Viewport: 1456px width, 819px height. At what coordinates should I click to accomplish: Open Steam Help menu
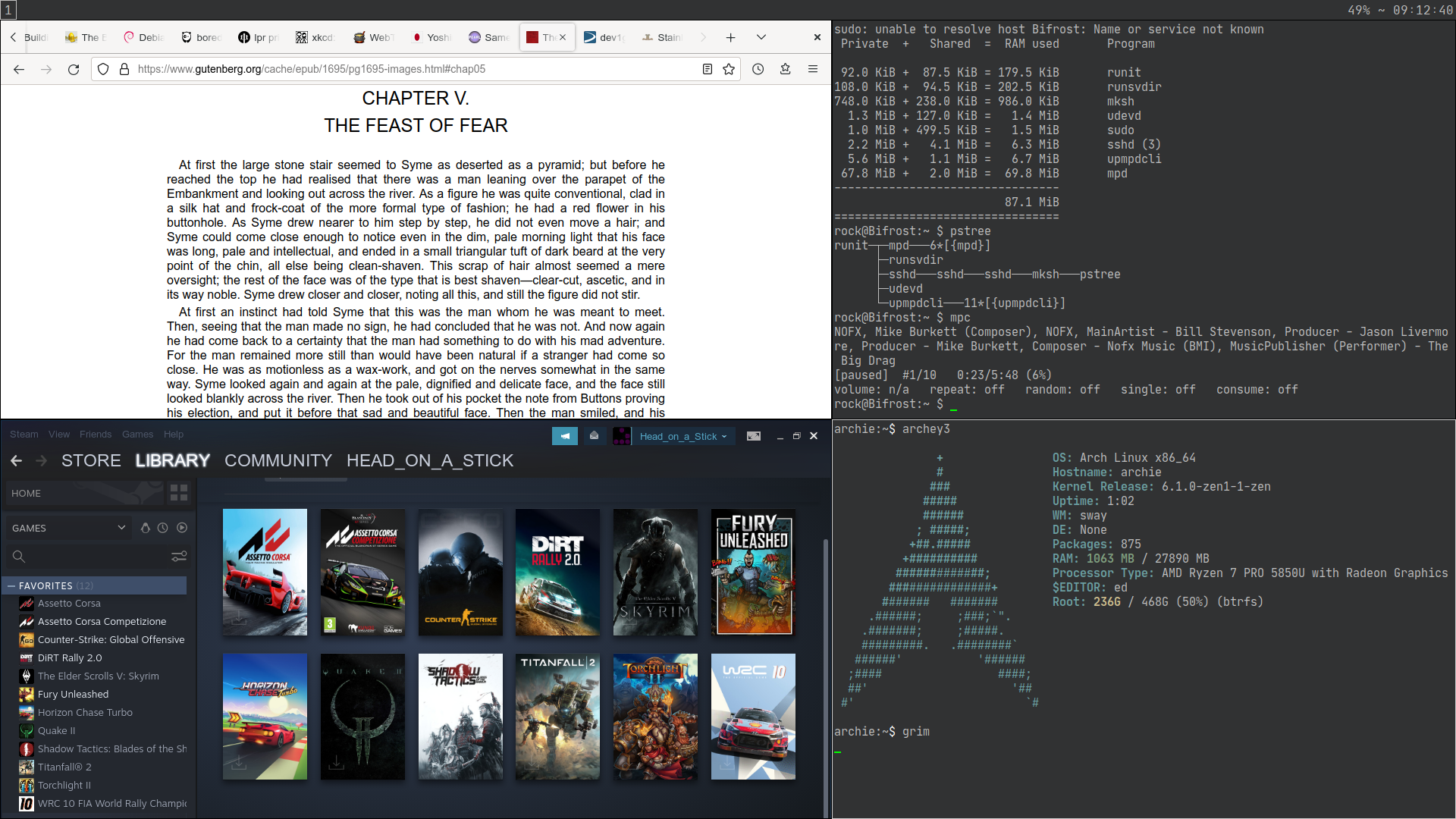tap(174, 435)
